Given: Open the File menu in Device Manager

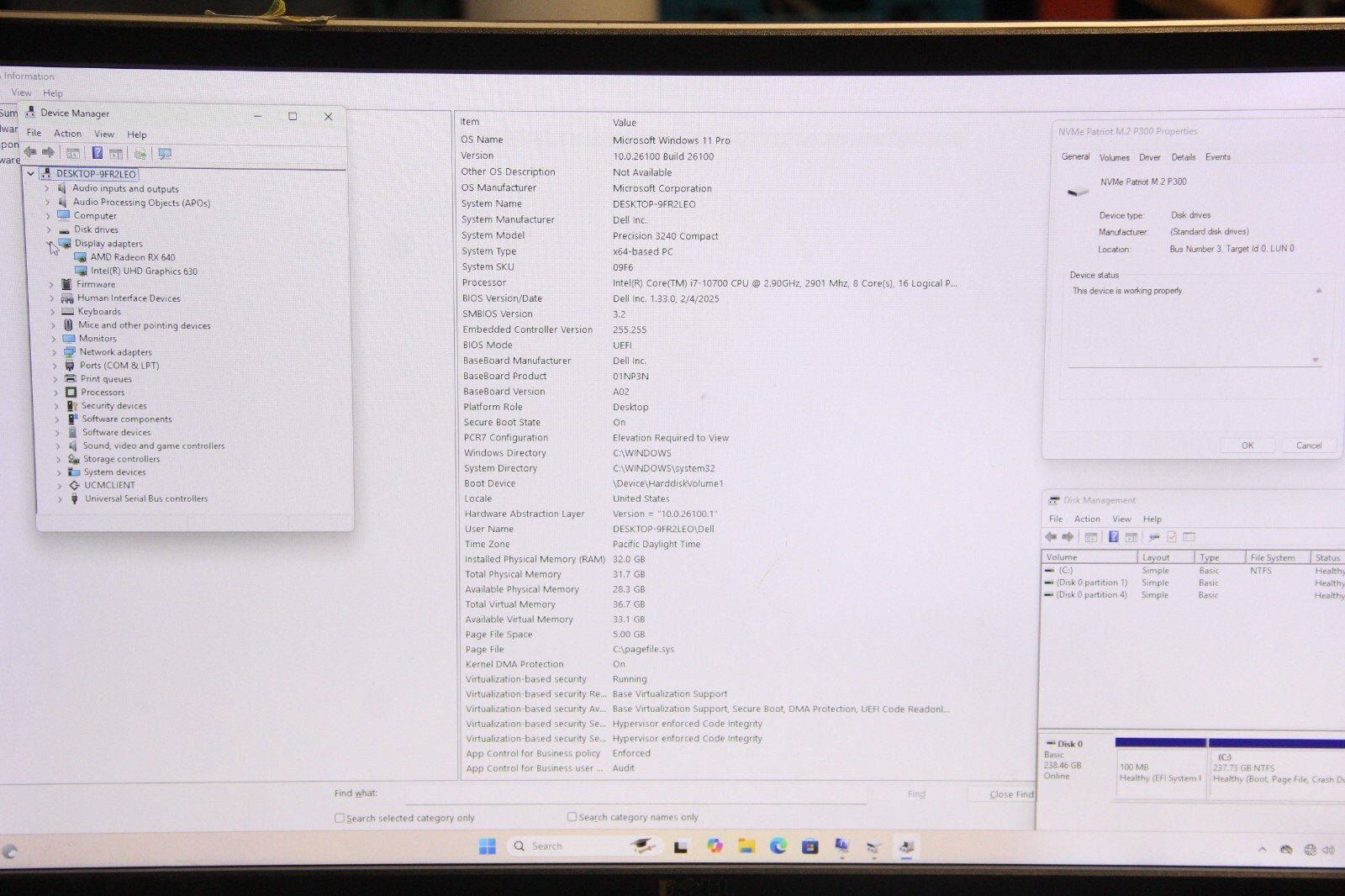Looking at the screenshot, I should (x=34, y=133).
